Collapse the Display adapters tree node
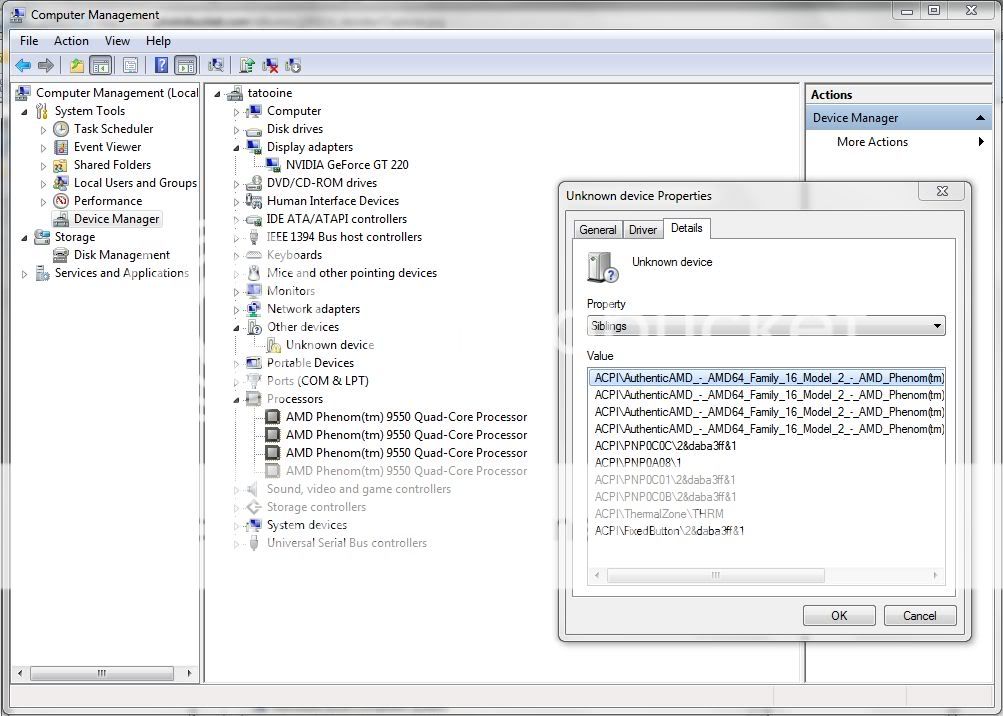Viewport: 1003px width, 716px height. (x=237, y=147)
